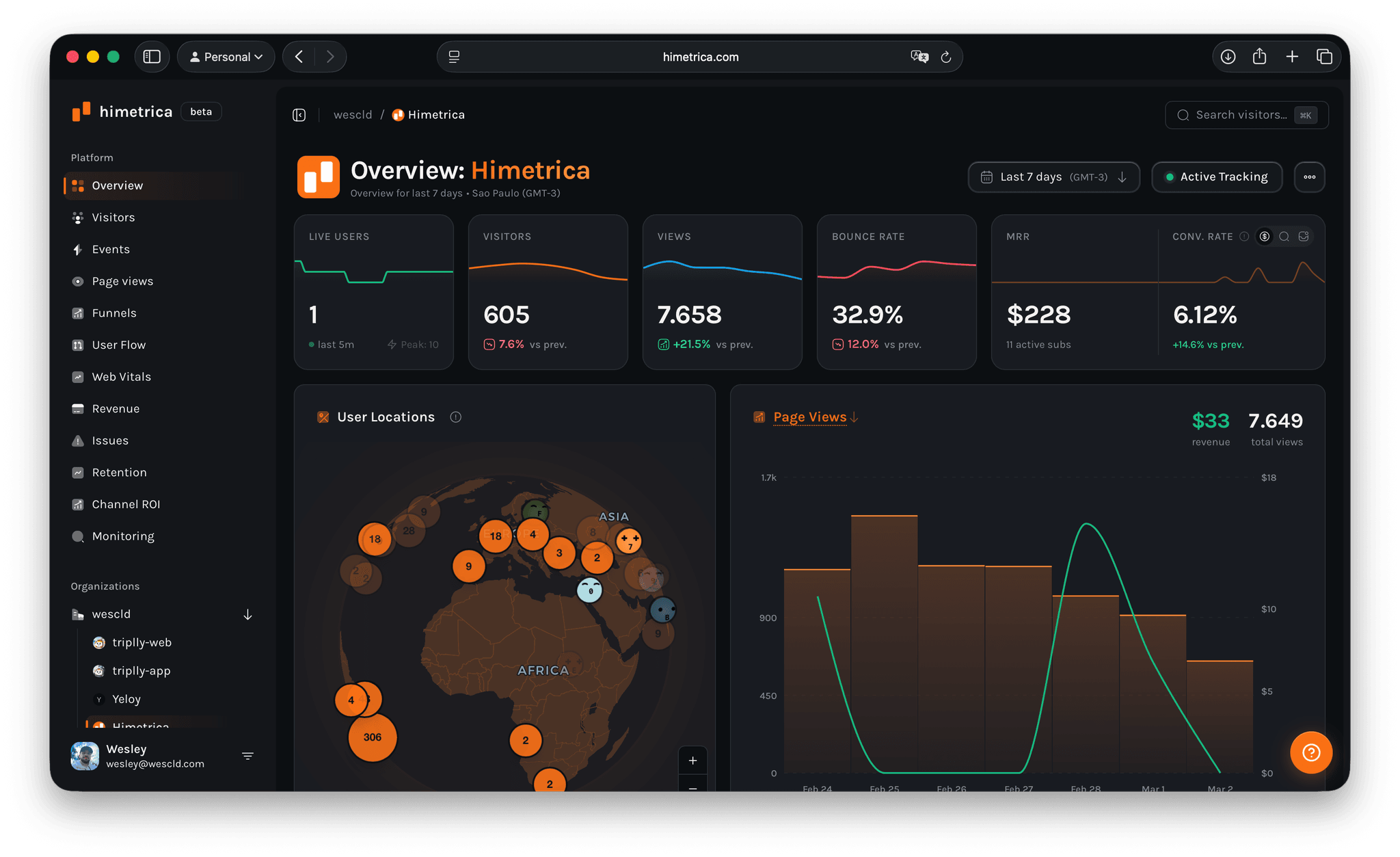Toggle the Active Tracking button
This screenshot has height=857, width=1400.
tap(1217, 177)
